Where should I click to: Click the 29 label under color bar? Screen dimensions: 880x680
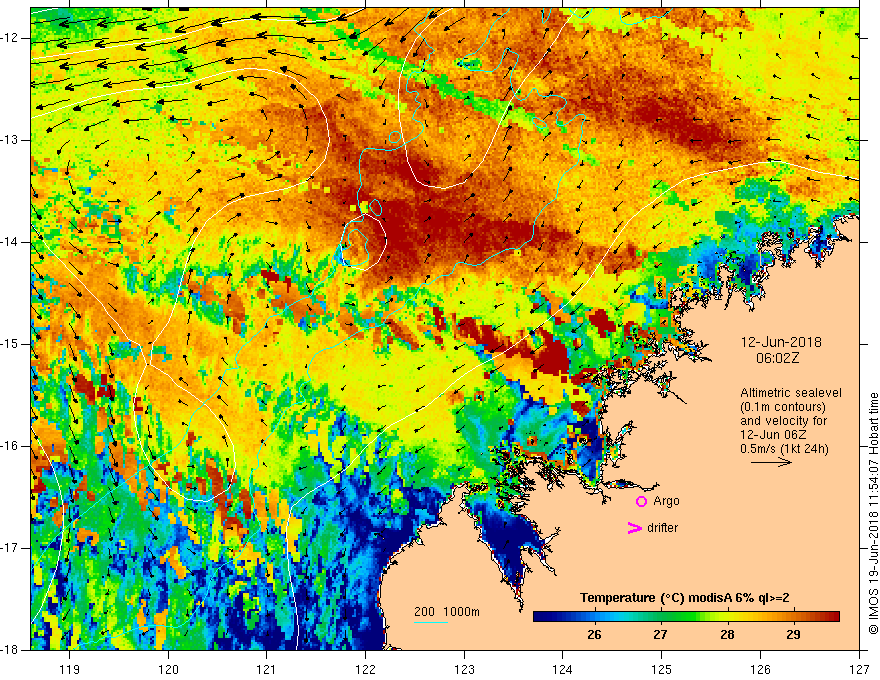pyautogui.click(x=793, y=635)
